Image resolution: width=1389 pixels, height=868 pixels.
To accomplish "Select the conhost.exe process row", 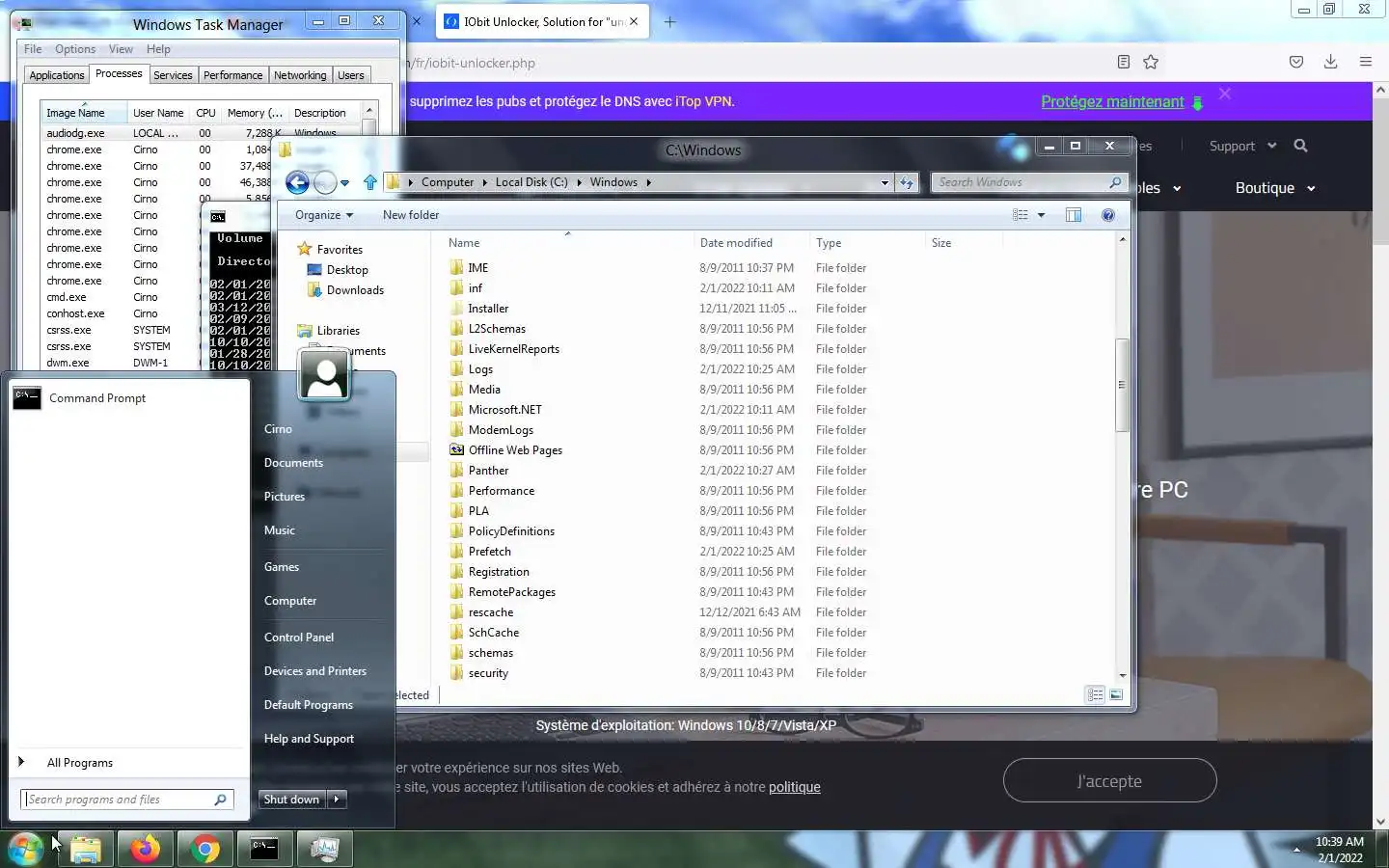I will (x=75, y=313).
